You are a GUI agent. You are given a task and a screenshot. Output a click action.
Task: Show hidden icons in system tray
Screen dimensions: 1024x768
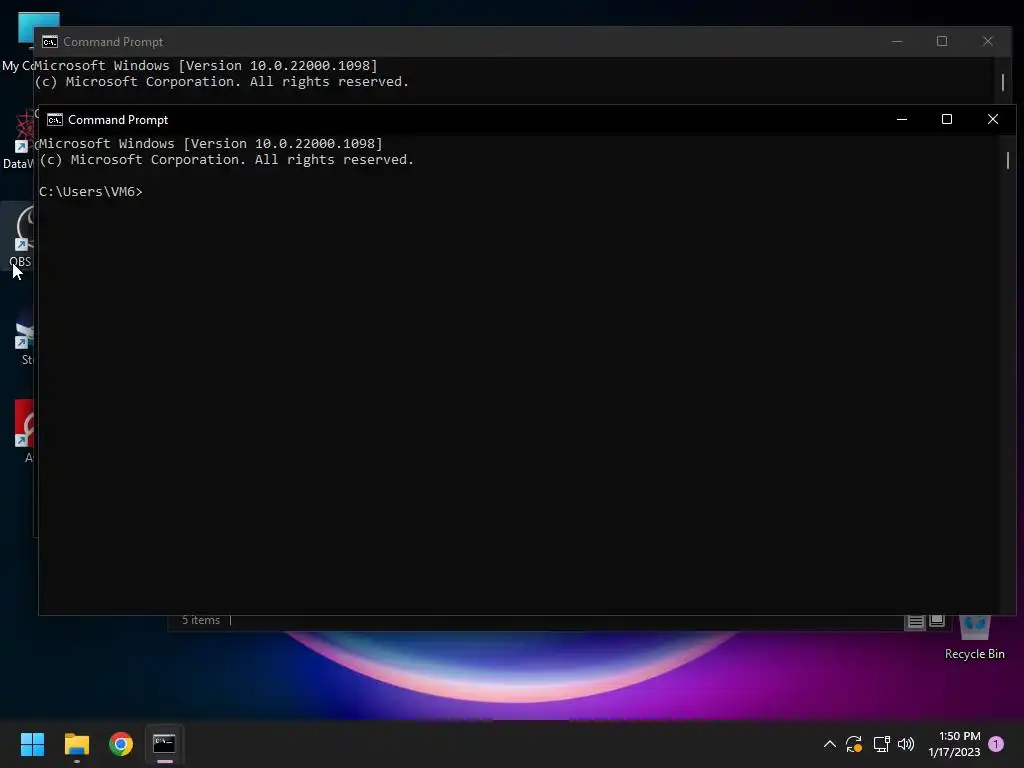pyautogui.click(x=829, y=744)
